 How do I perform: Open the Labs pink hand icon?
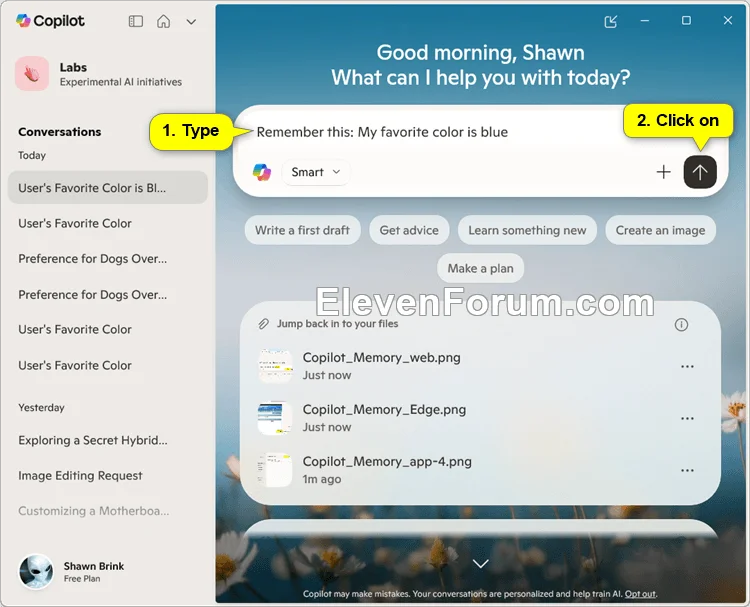click(x=32, y=74)
